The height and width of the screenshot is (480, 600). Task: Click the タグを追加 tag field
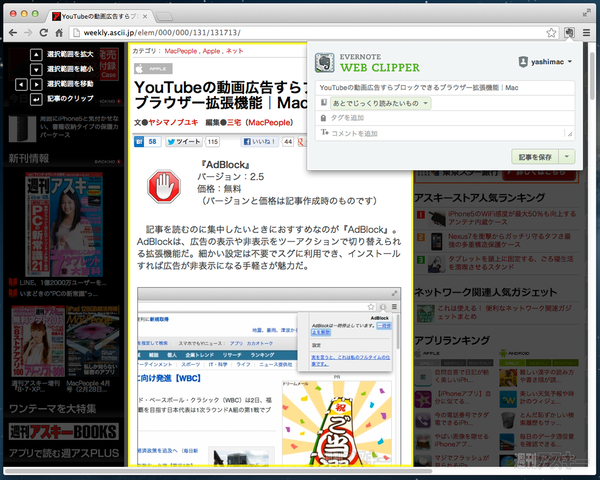pyautogui.click(x=445, y=118)
